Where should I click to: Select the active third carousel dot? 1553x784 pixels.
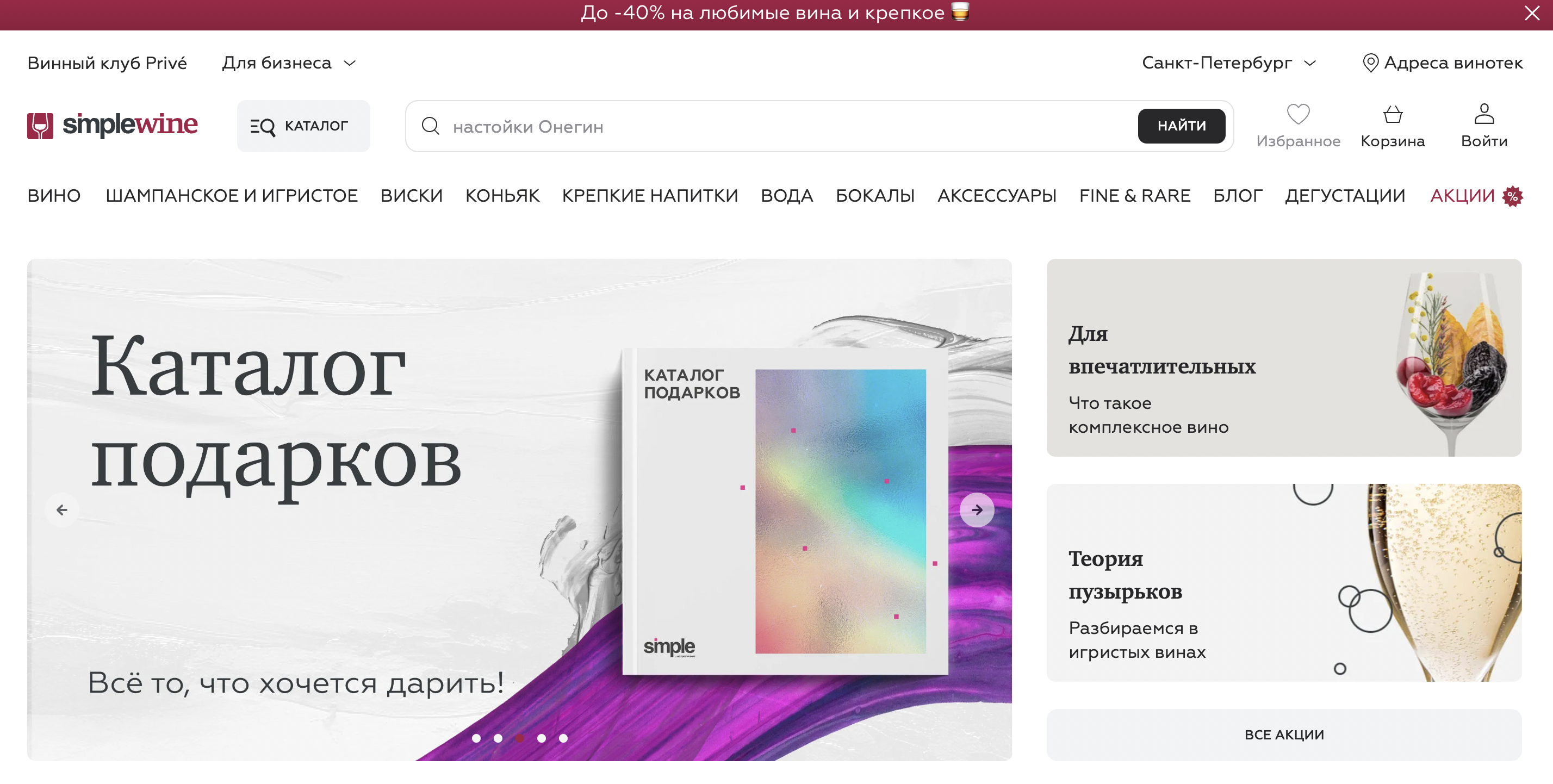(520, 738)
